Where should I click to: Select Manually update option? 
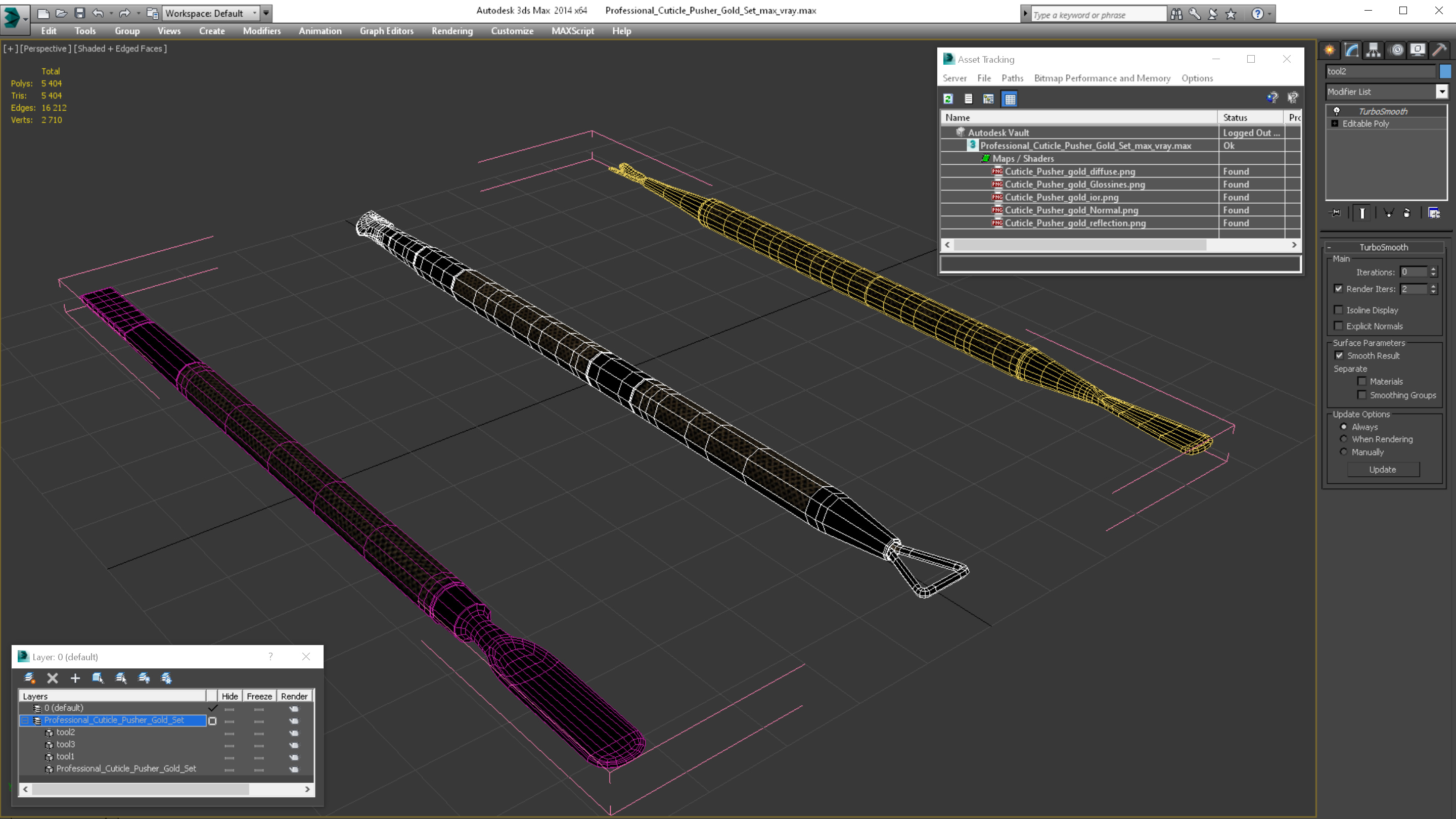pos(1344,451)
